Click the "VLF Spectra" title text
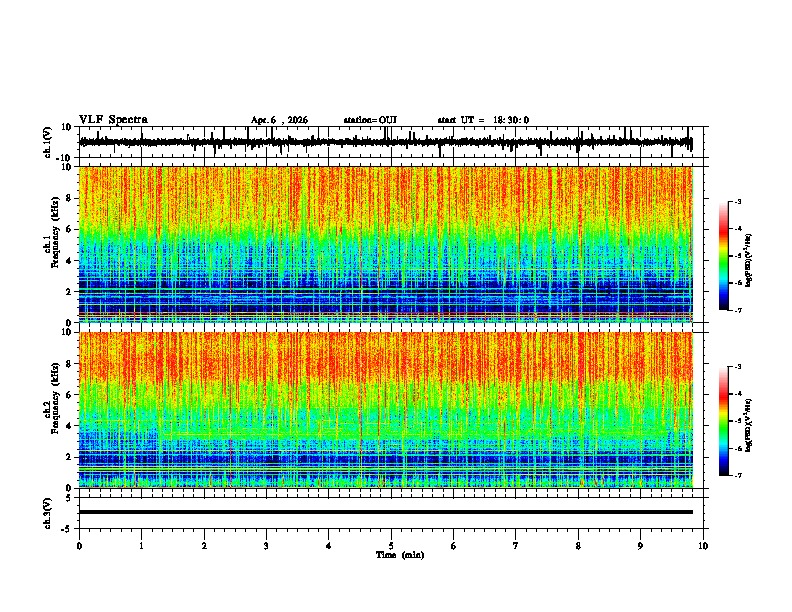 pyautogui.click(x=113, y=120)
